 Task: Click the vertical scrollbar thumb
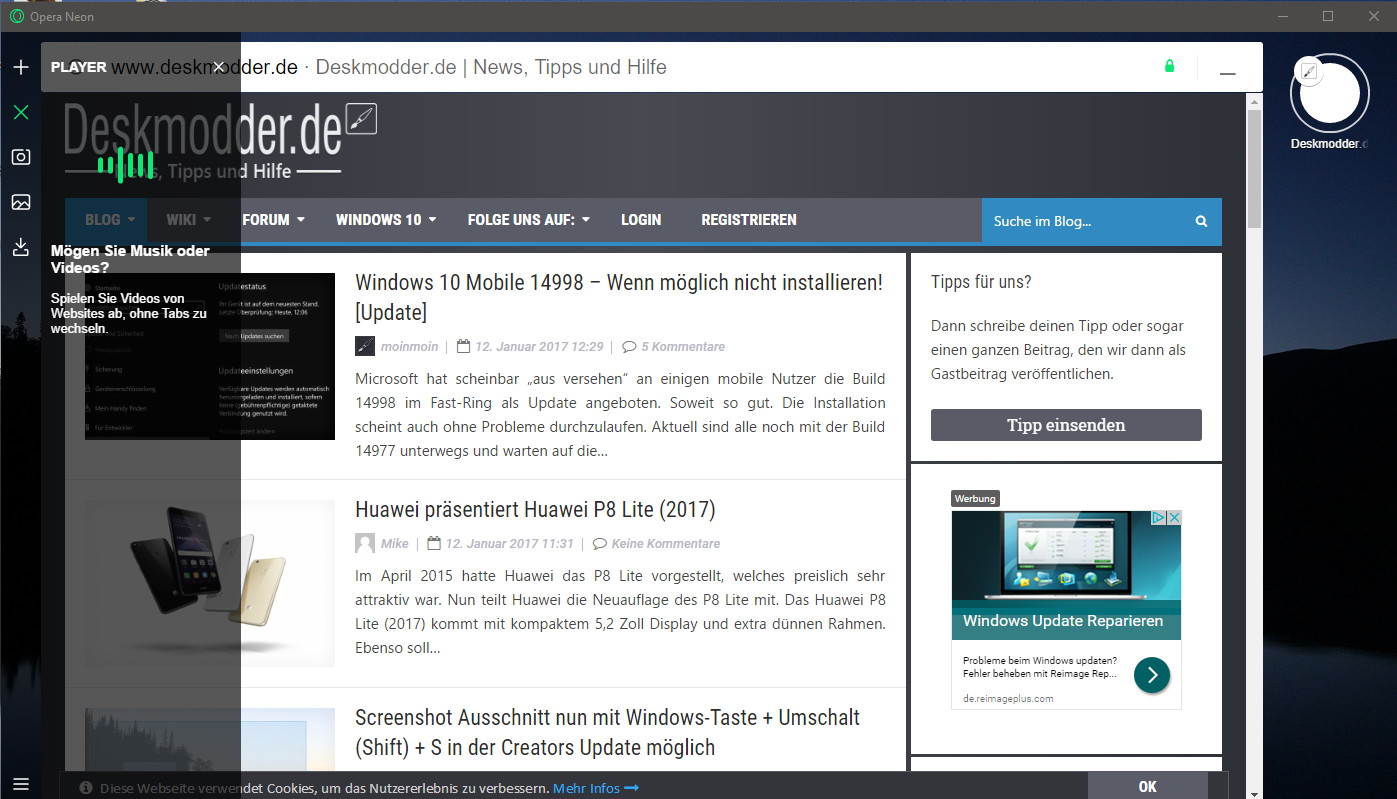[x=1254, y=168]
